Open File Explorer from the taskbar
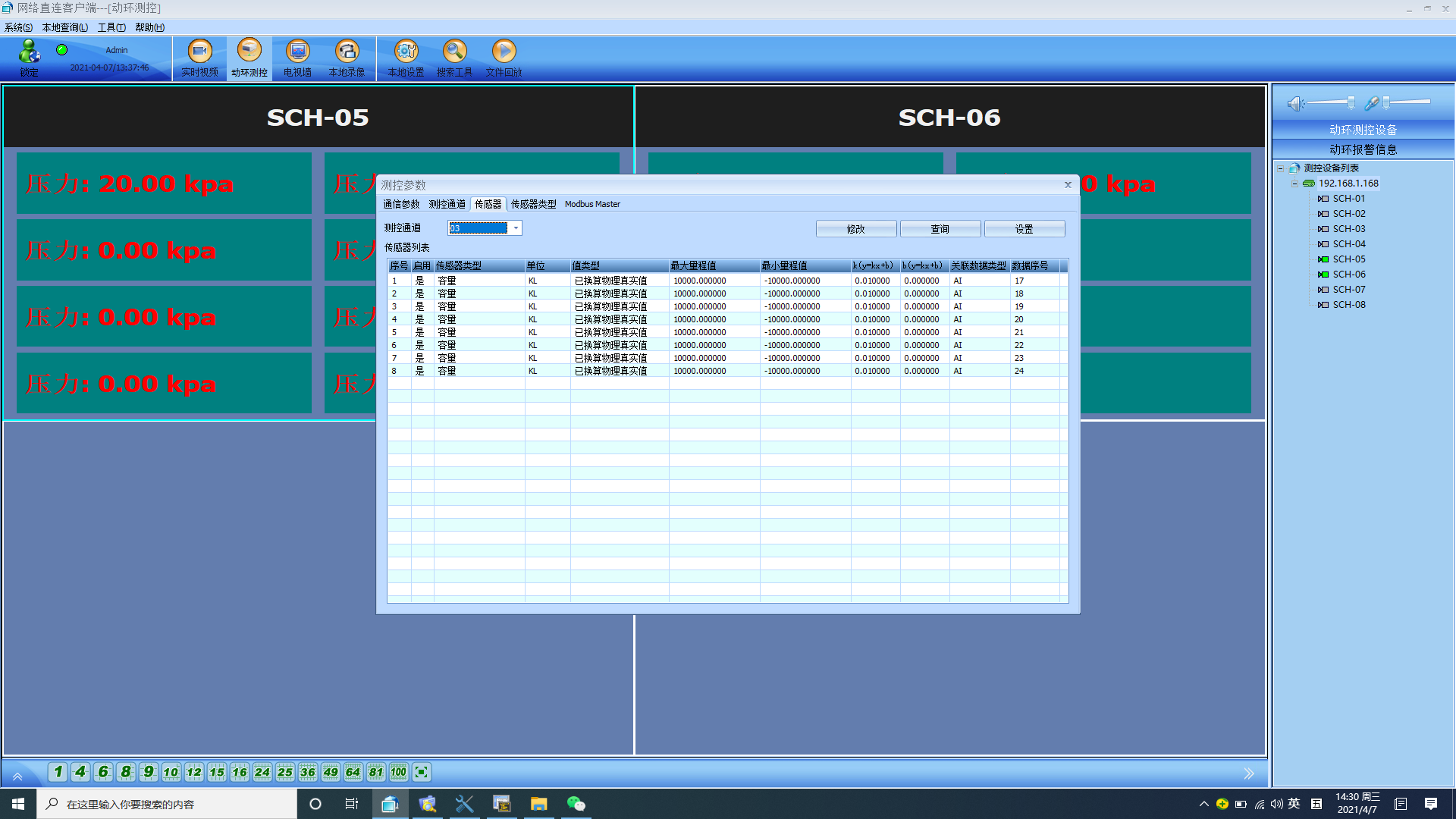This screenshot has width=1456, height=819. [539, 804]
